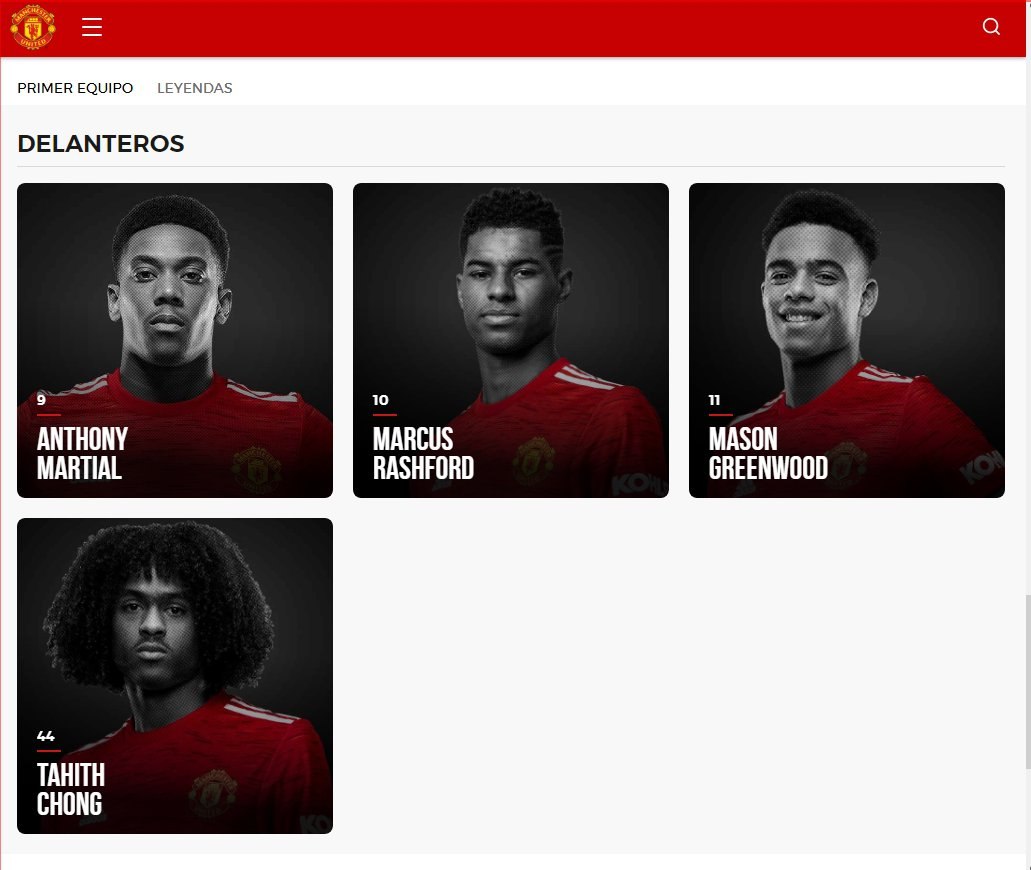Open Mason Greenwood player card
1031x870 pixels.
click(x=847, y=340)
